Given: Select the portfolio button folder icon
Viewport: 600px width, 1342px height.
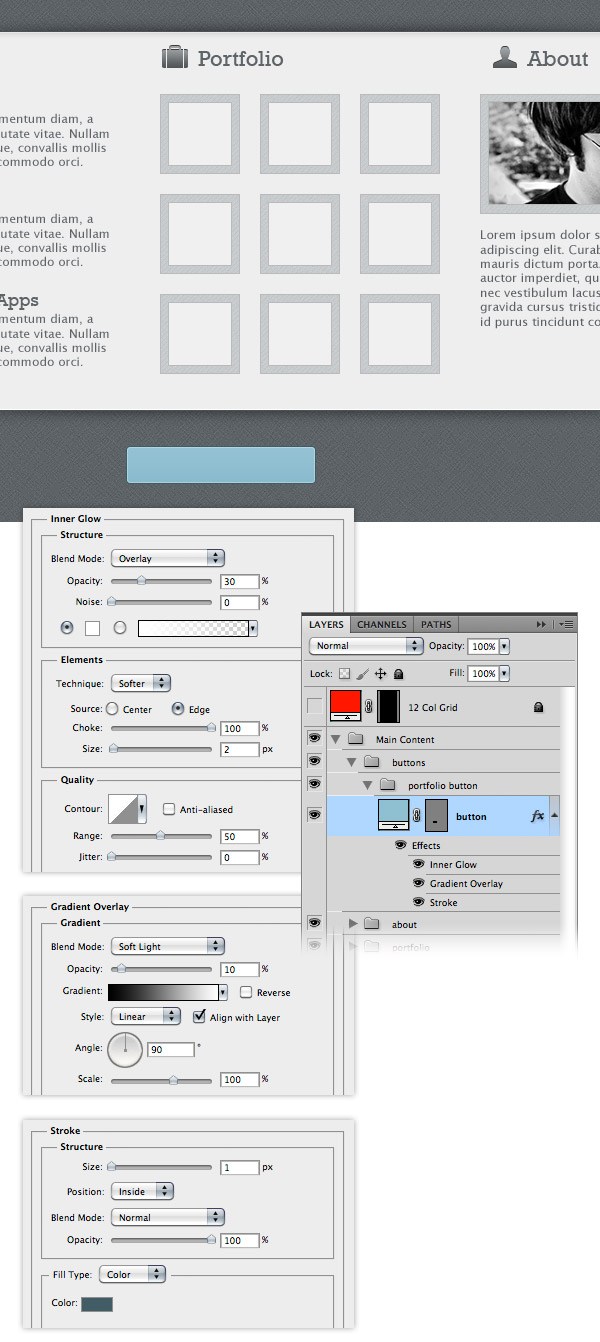Looking at the screenshot, I should click(389, 785).
